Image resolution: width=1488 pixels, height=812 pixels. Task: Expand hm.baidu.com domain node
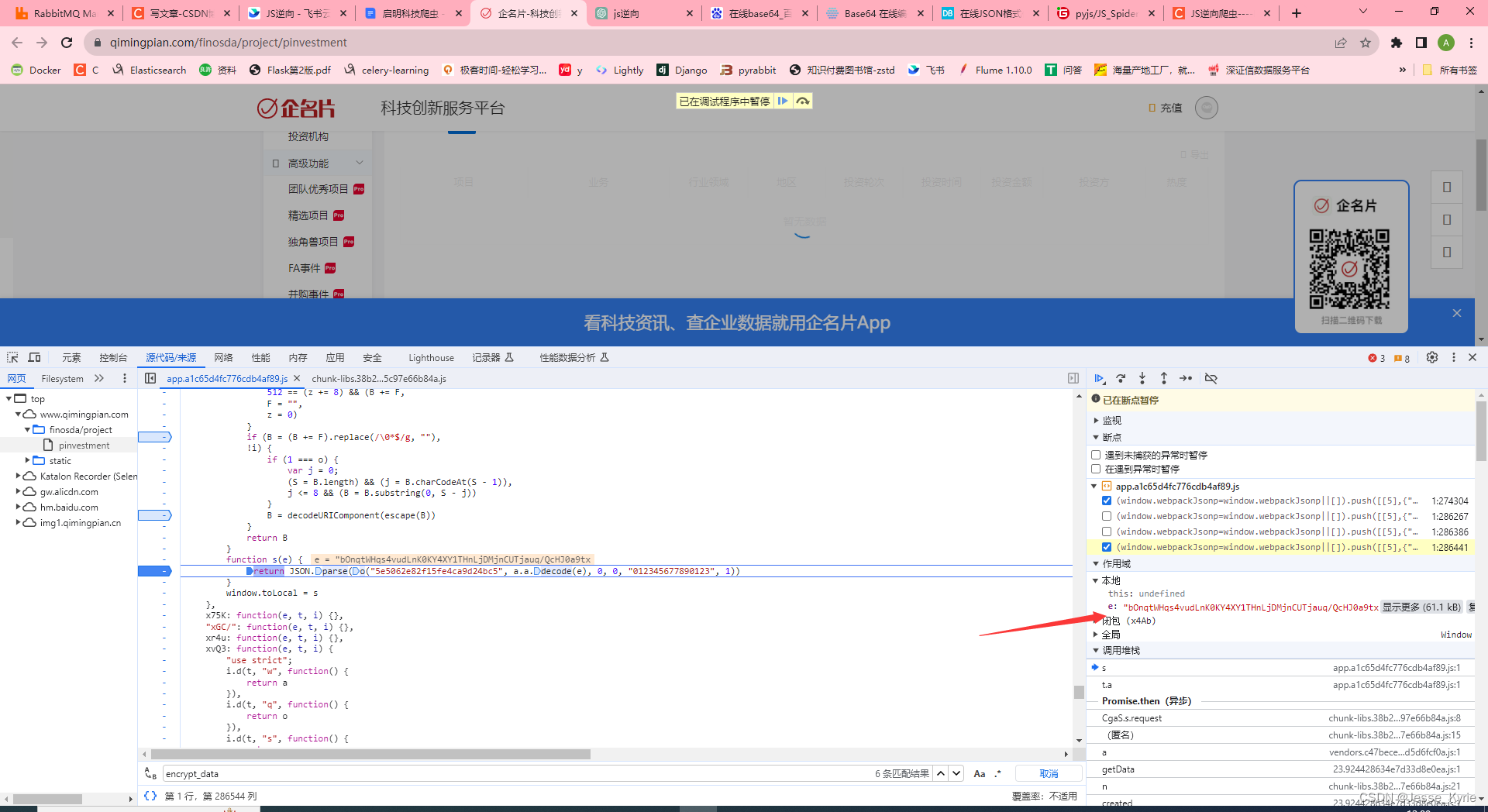tap(19, 507)
